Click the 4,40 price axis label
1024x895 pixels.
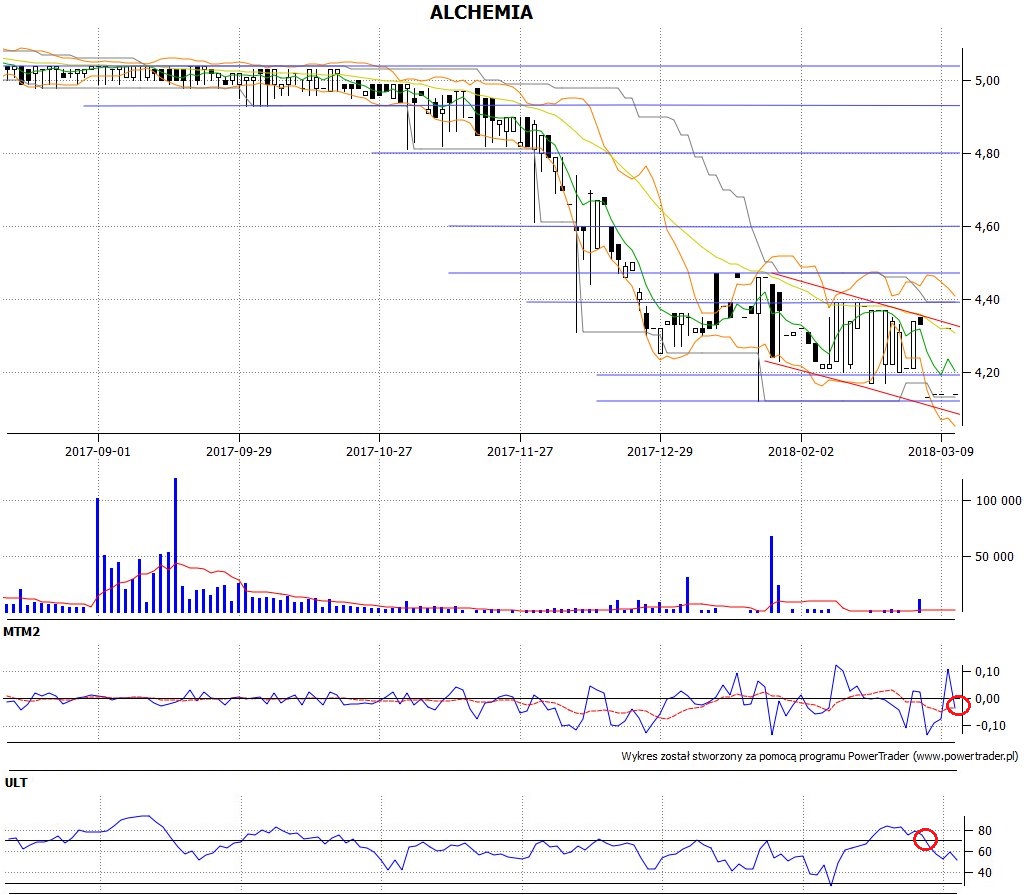coord(987,300)
